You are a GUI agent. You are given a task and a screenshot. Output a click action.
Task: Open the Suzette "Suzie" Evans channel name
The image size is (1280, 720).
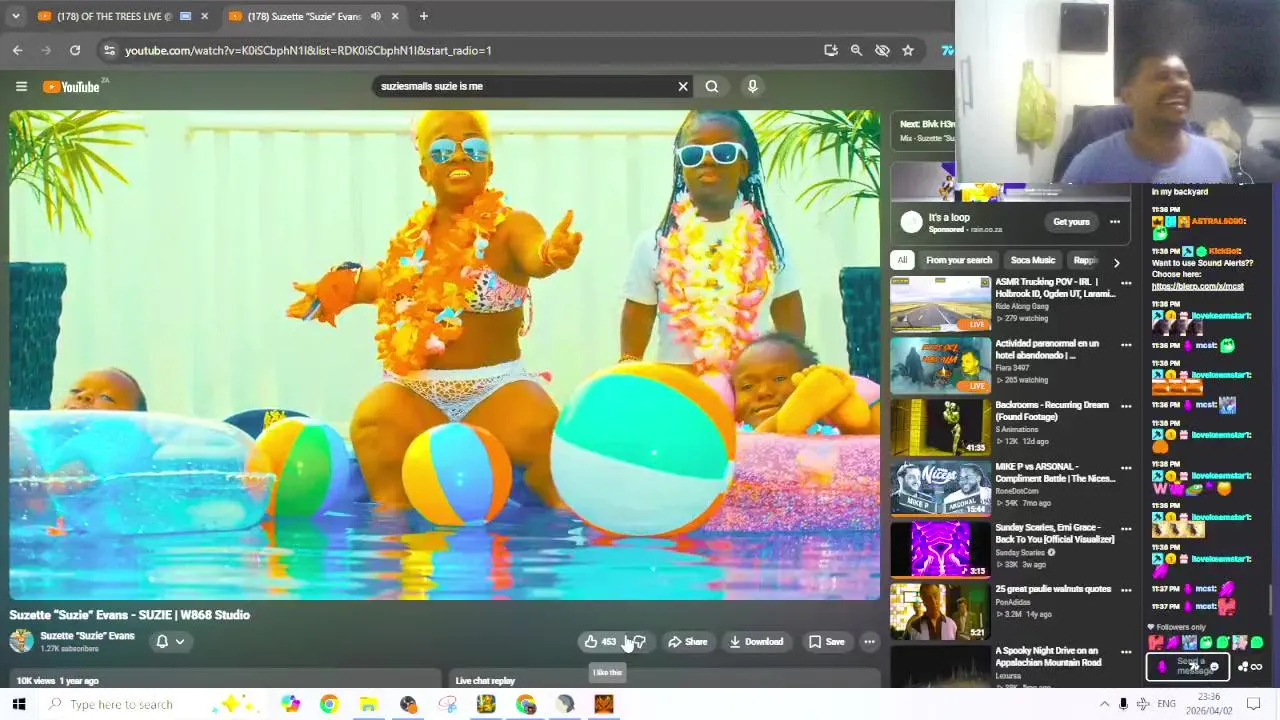pos(87,636)
